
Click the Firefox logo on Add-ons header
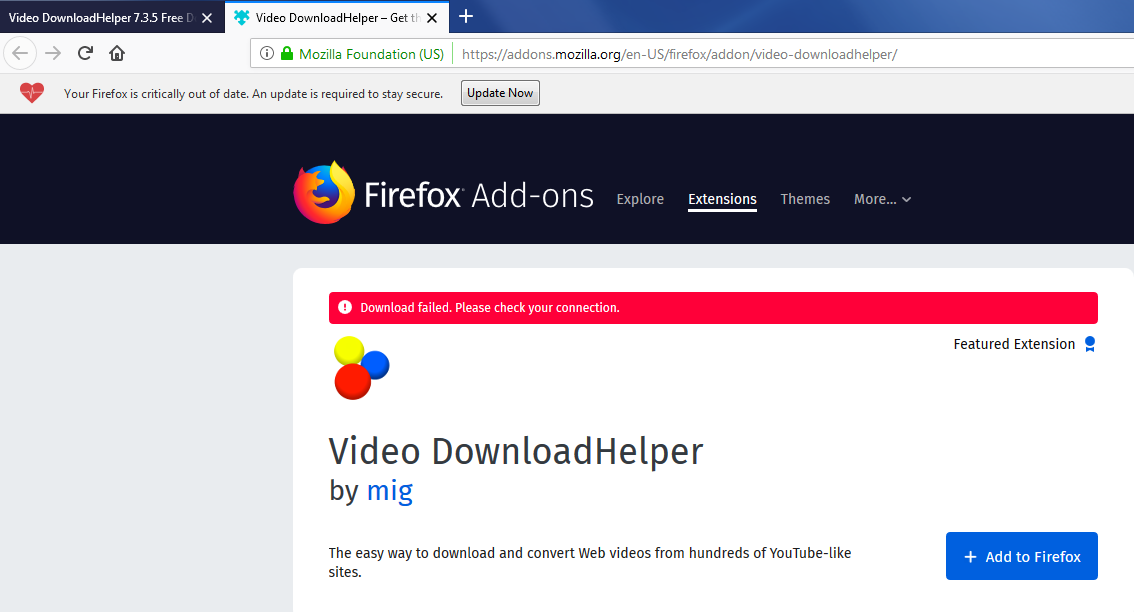point(324,192)
